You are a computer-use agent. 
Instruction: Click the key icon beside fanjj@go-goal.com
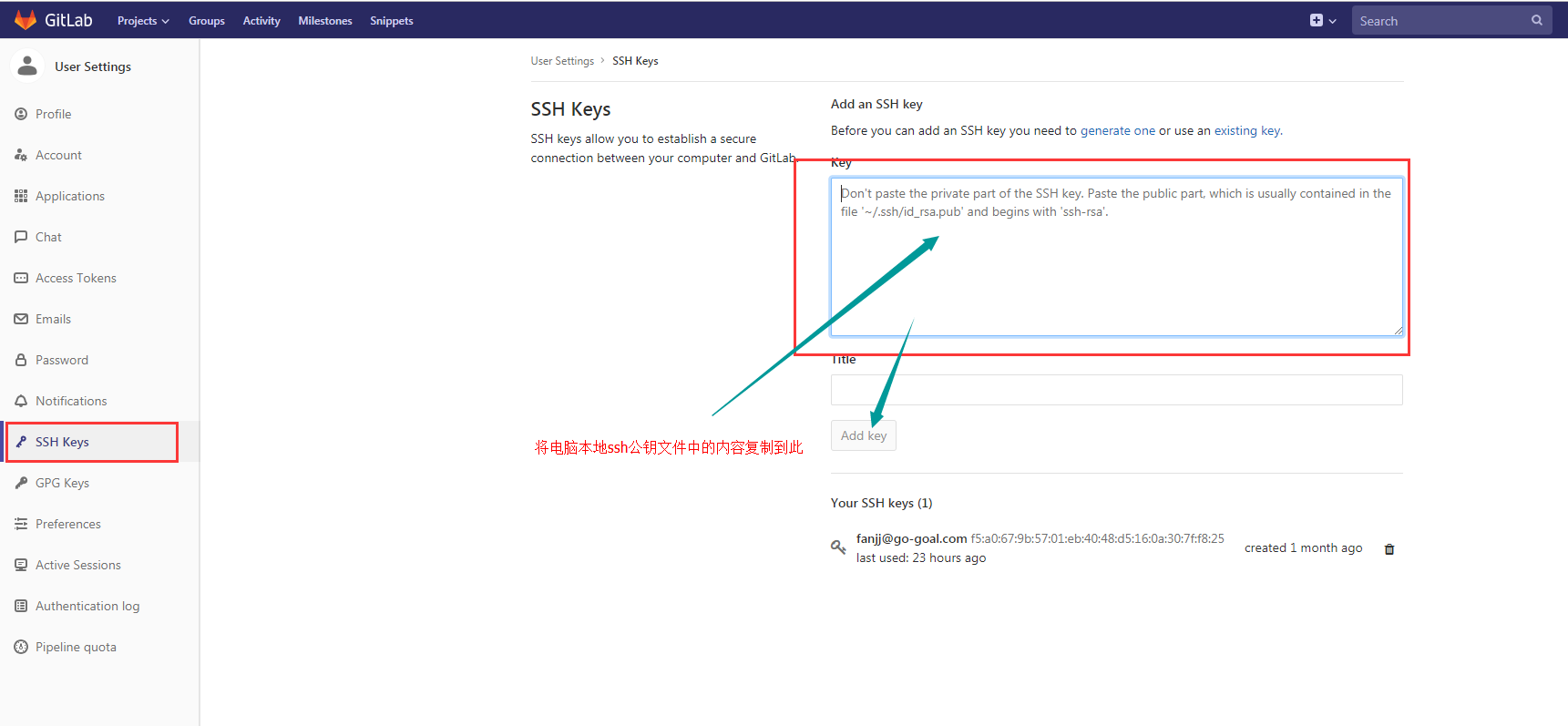838,547
